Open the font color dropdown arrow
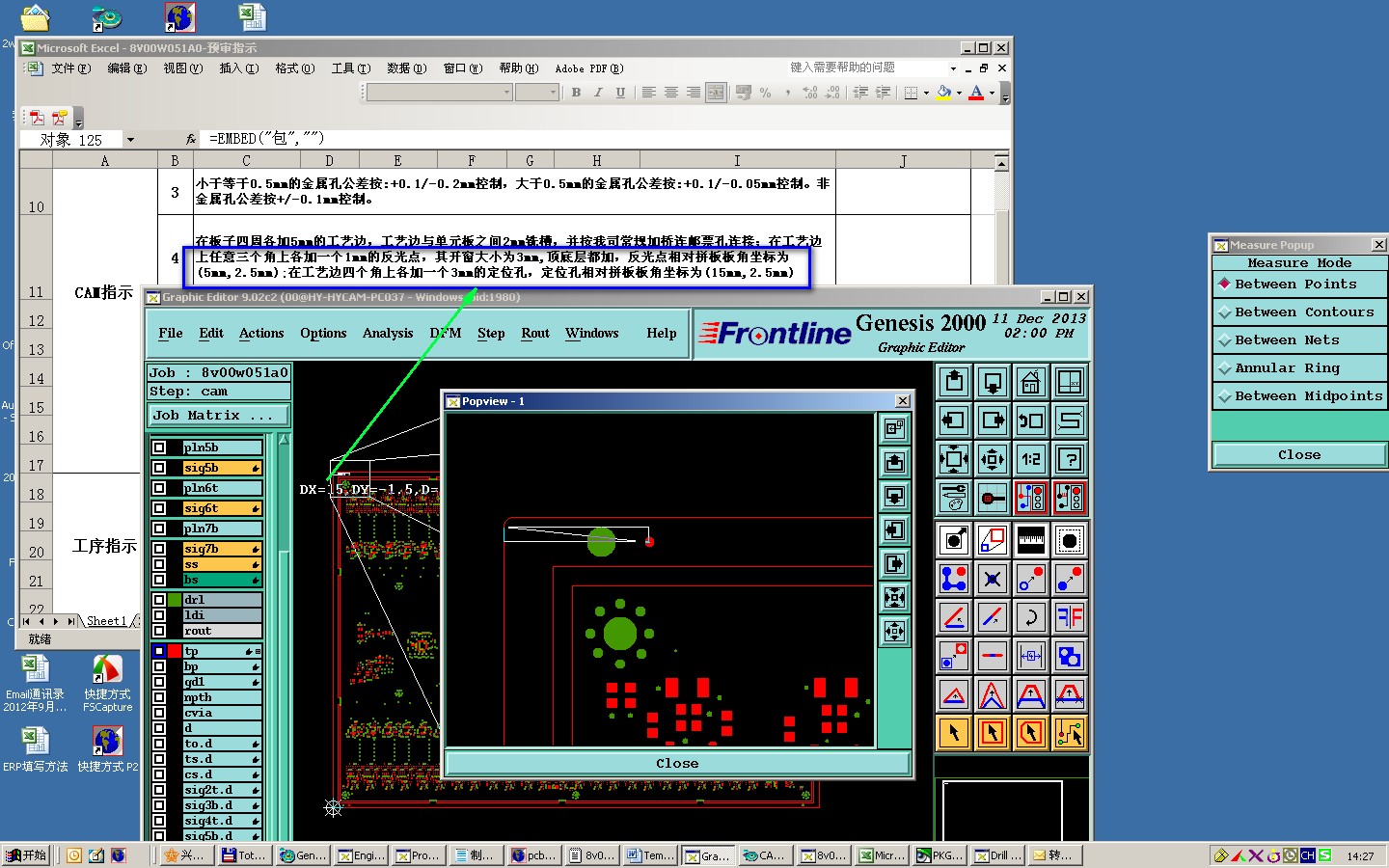 coord(992,94)
